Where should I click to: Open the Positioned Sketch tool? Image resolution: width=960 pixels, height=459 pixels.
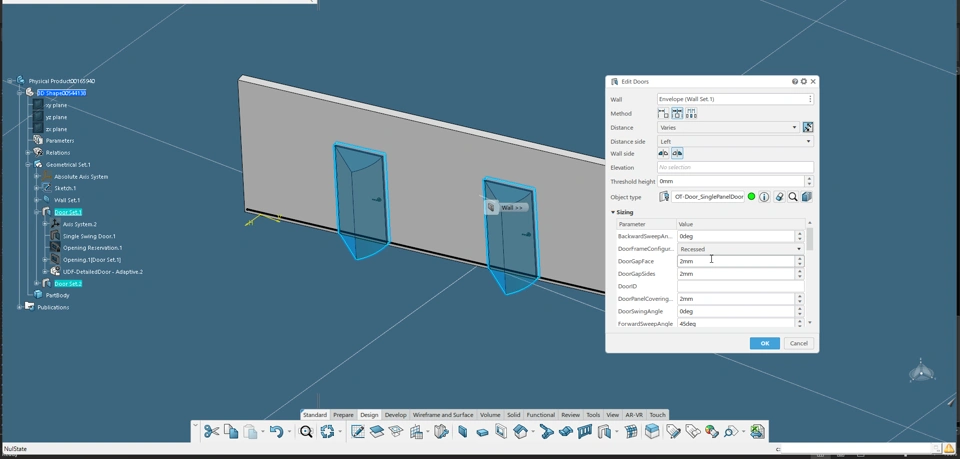(x=358, y=432)
